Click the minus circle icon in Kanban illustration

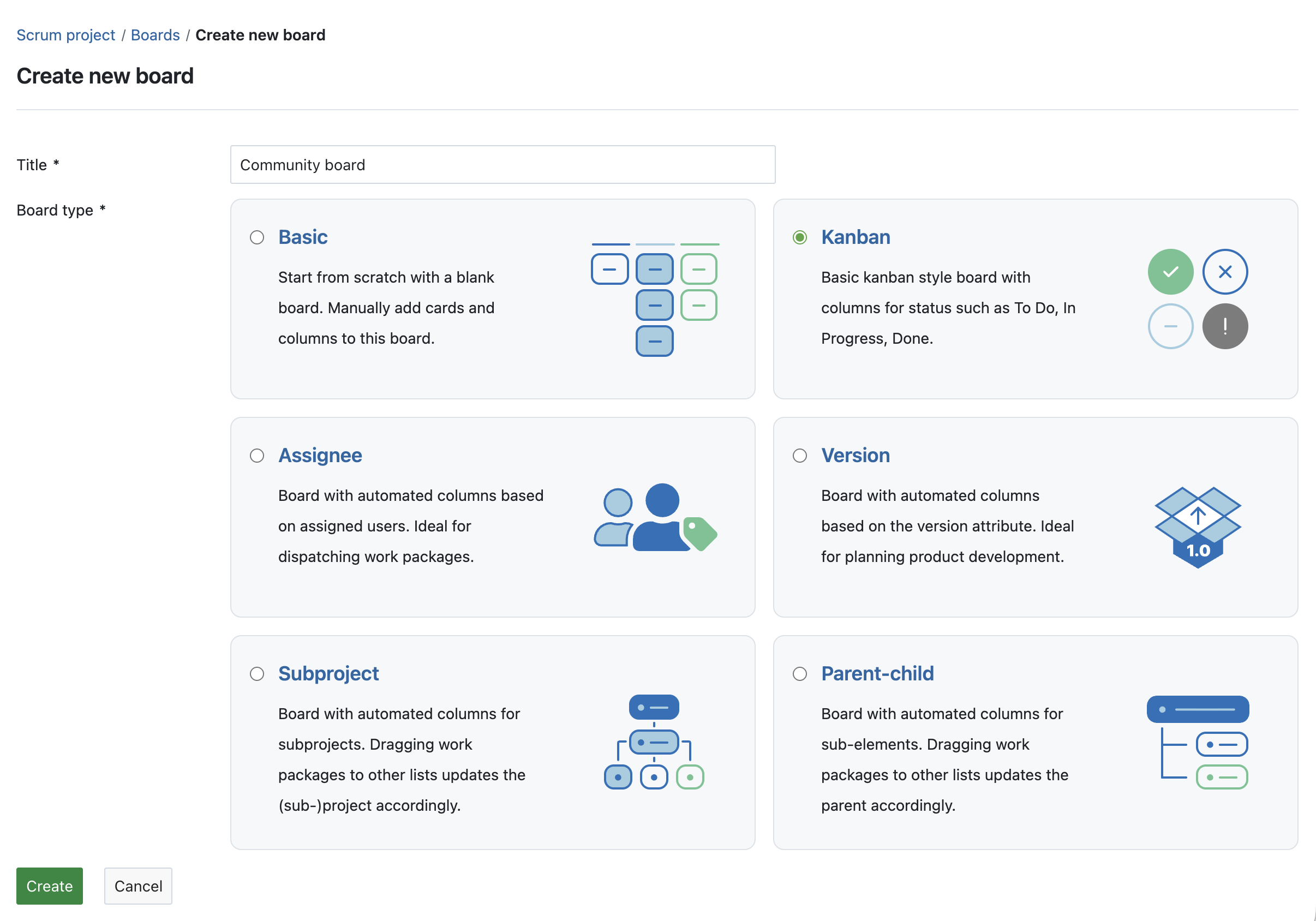[1170, 326]
